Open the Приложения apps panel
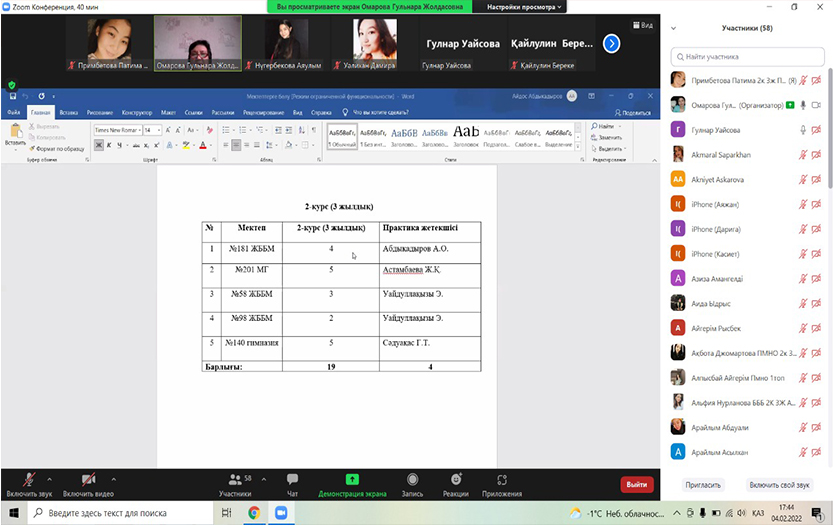 [502, 480]
